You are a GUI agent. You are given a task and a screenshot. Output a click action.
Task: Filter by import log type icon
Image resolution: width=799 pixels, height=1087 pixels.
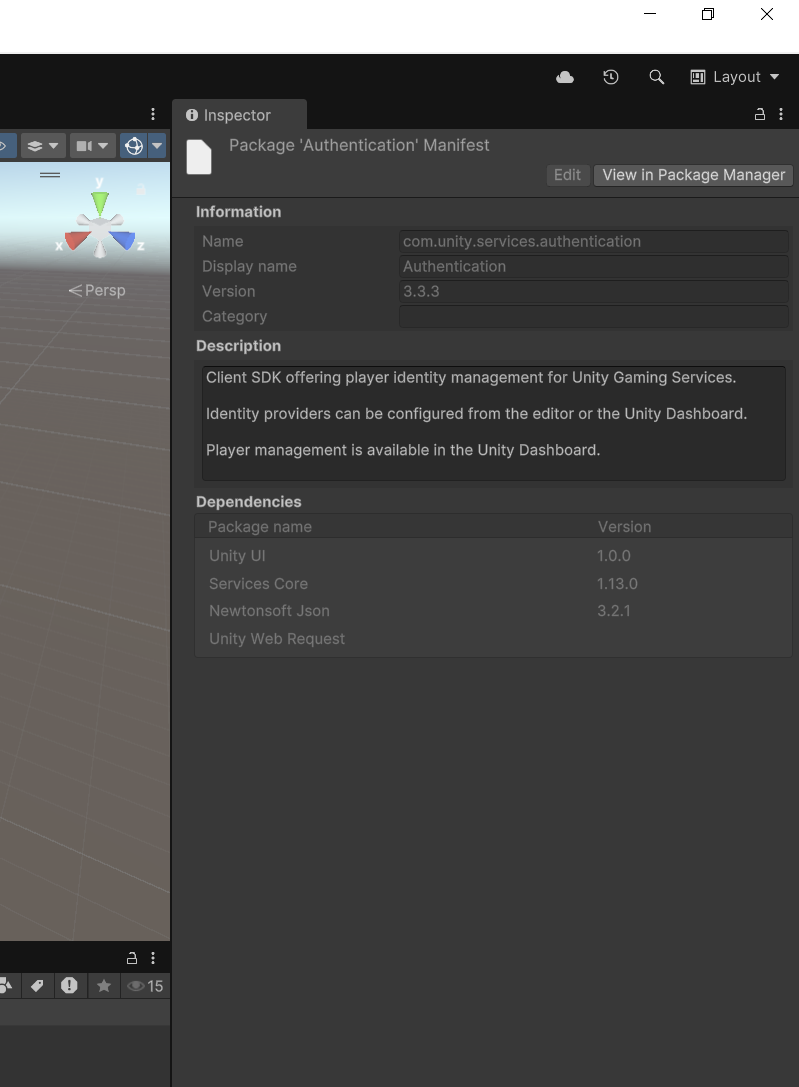tap(69, 985)
